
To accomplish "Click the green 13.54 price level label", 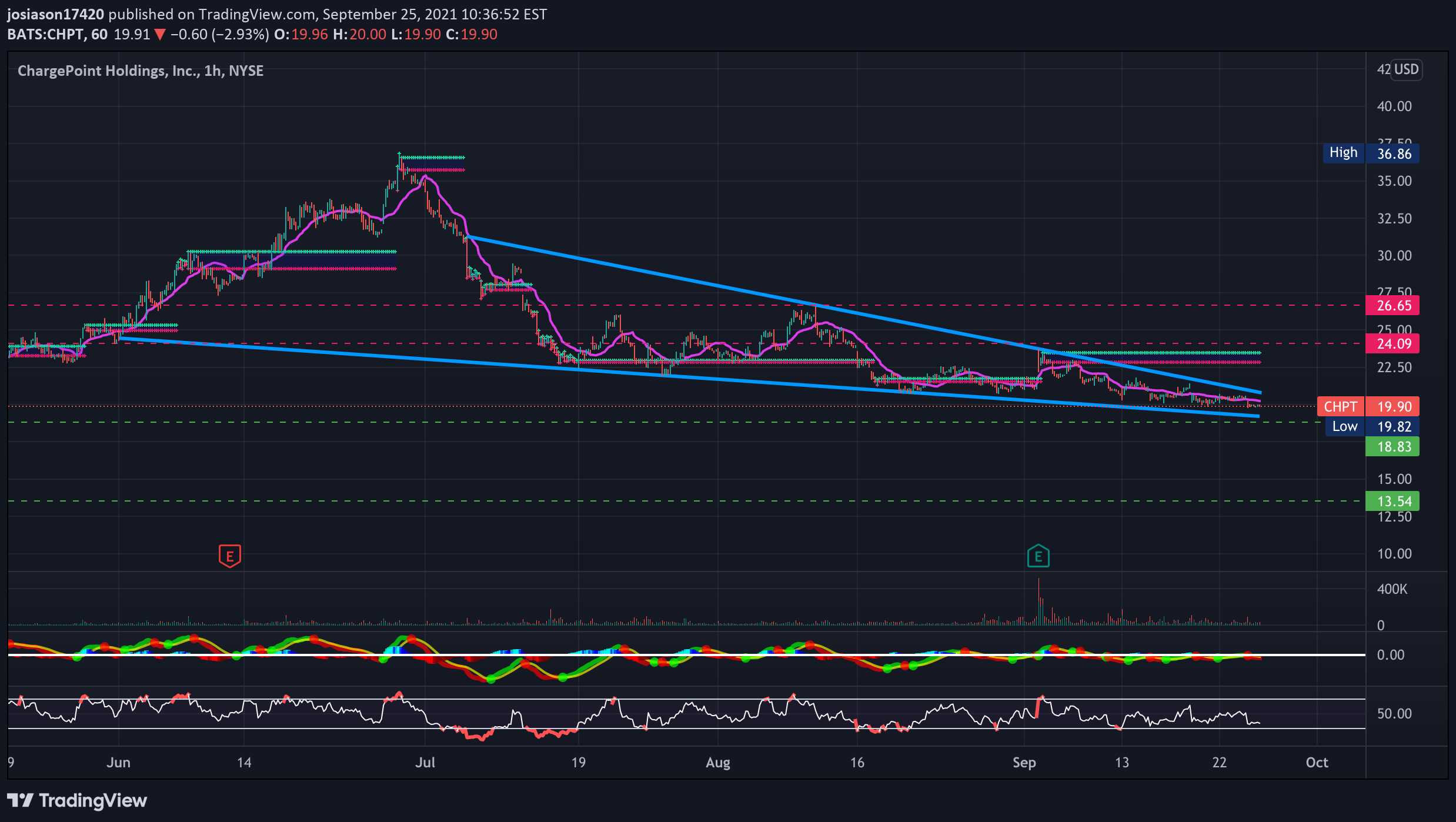I will click(1392, 501).
